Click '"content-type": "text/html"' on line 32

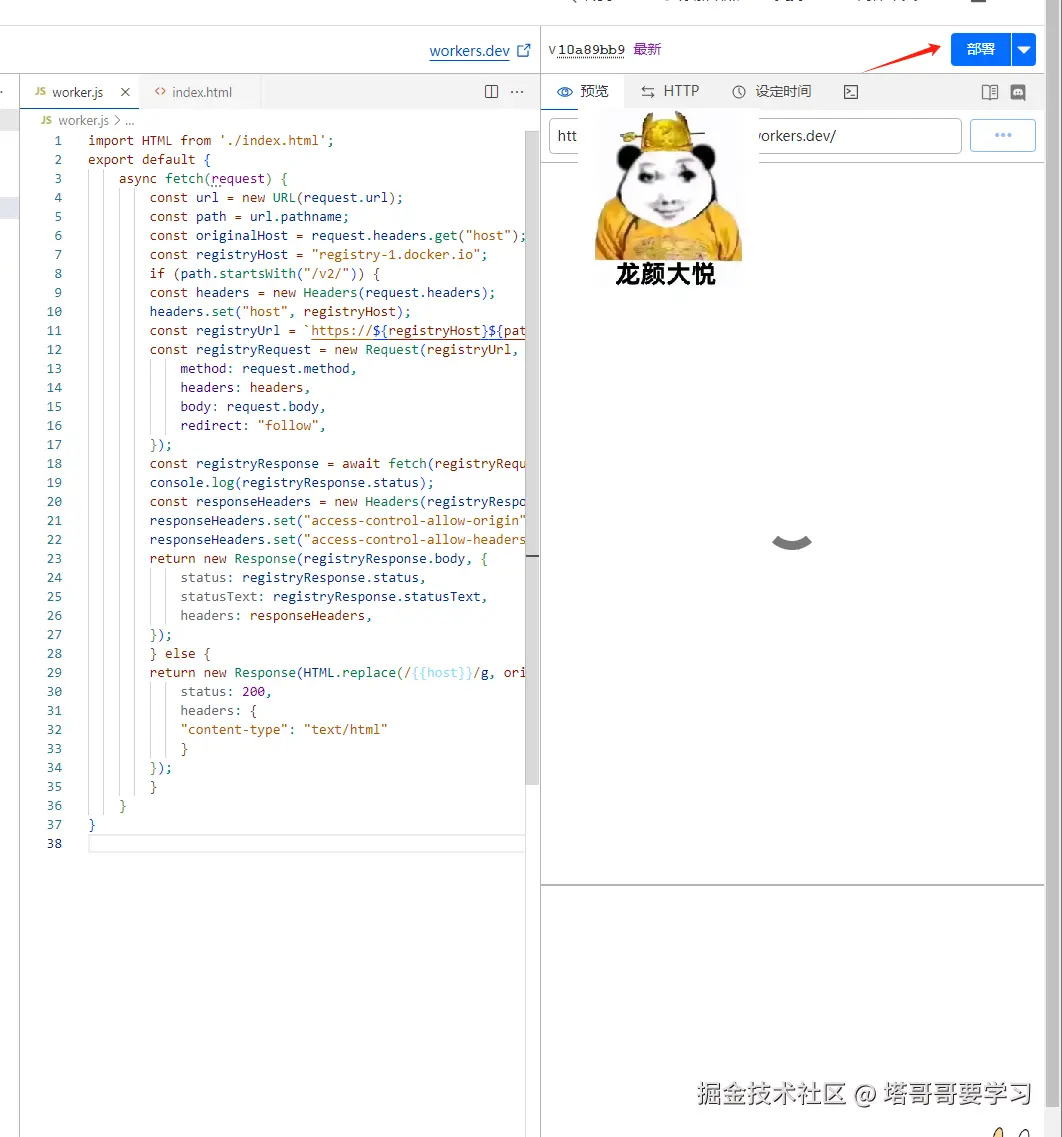(x=284, y=729)
